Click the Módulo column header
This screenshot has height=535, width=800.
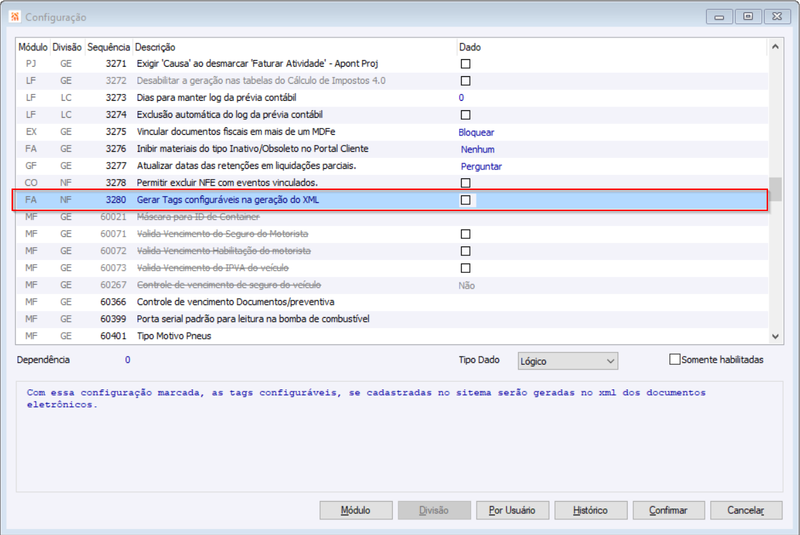(33, 47)
